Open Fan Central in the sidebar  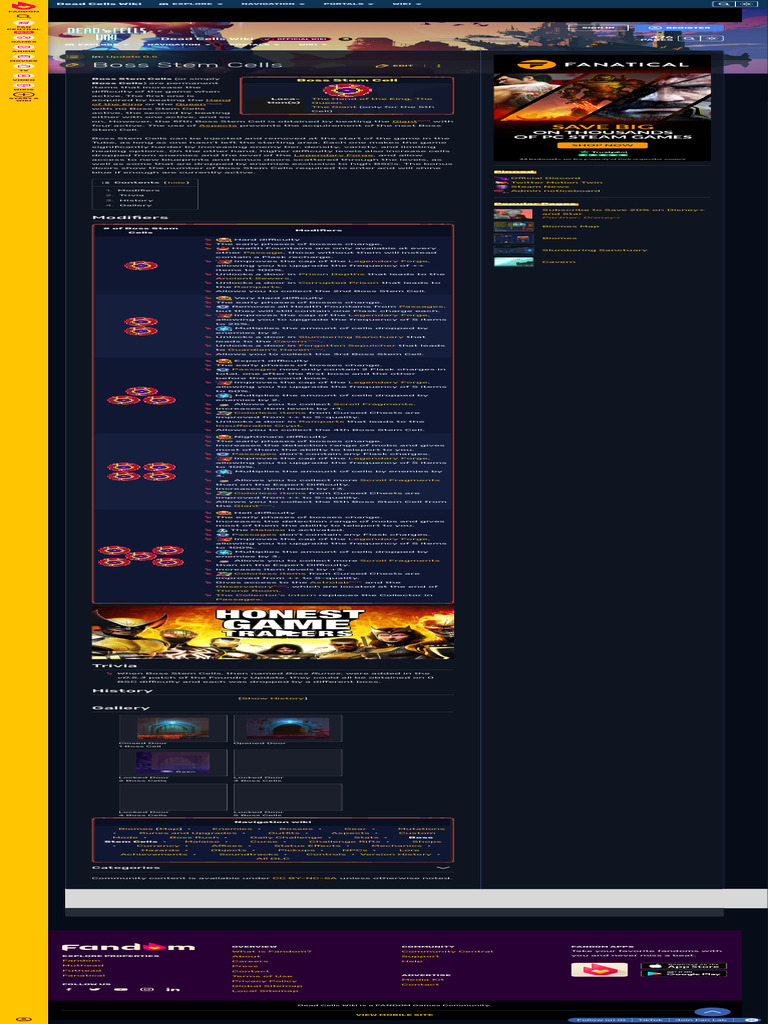click(x=24, y=25)
